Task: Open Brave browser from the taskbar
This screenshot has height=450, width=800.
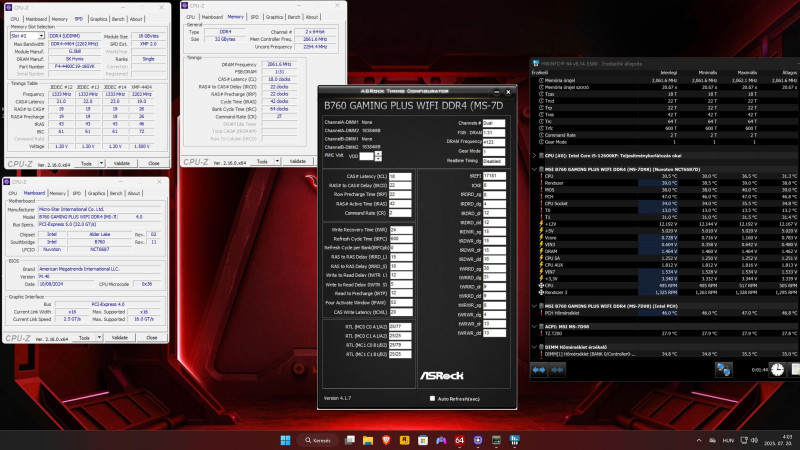Action: pyautogui.click(x=386, y=440)
